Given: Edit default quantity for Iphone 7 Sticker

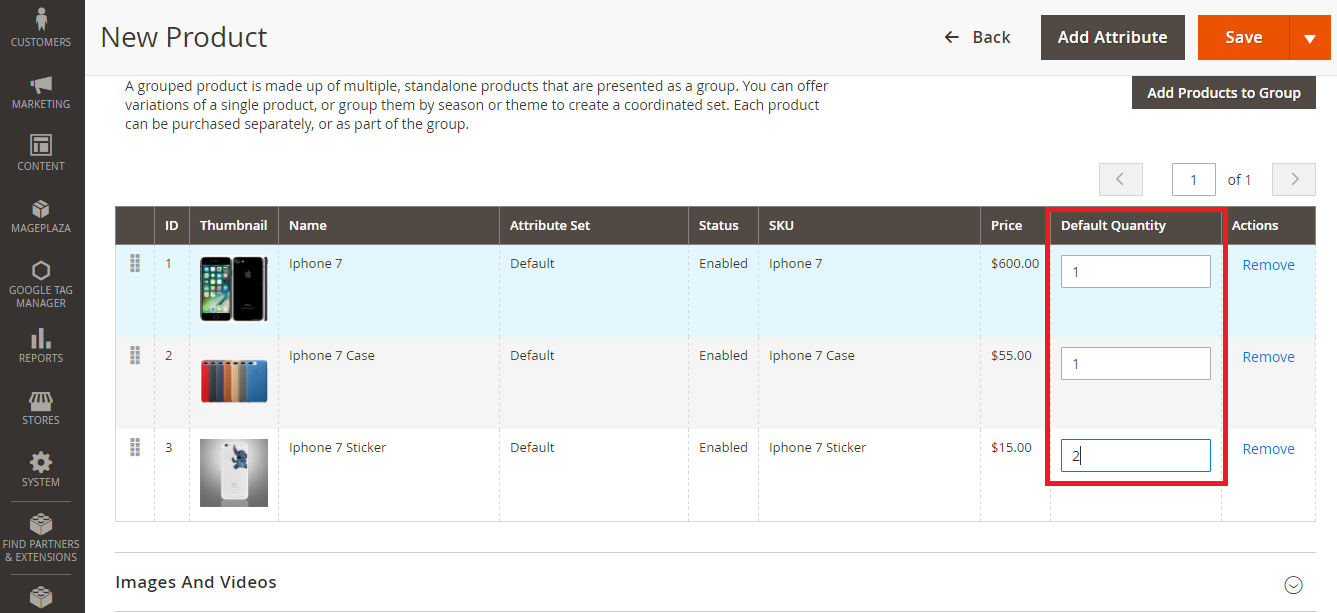Looking at the screenshot, I should 1136,455.
